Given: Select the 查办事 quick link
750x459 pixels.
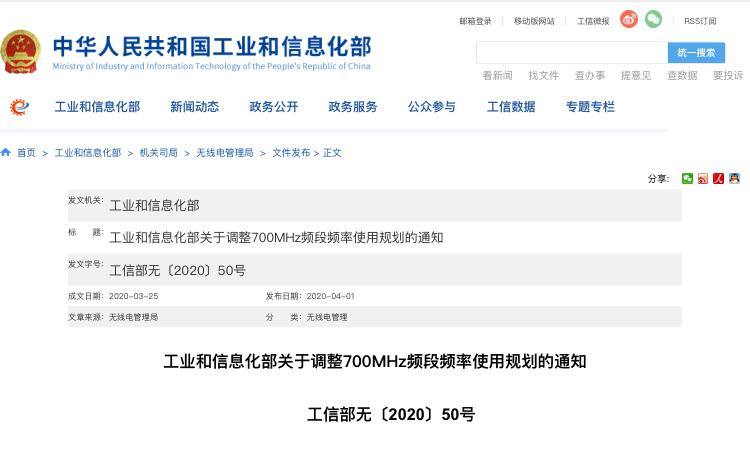Looking at the screenshot, I should pyautogui.click(x=590, y=76).
